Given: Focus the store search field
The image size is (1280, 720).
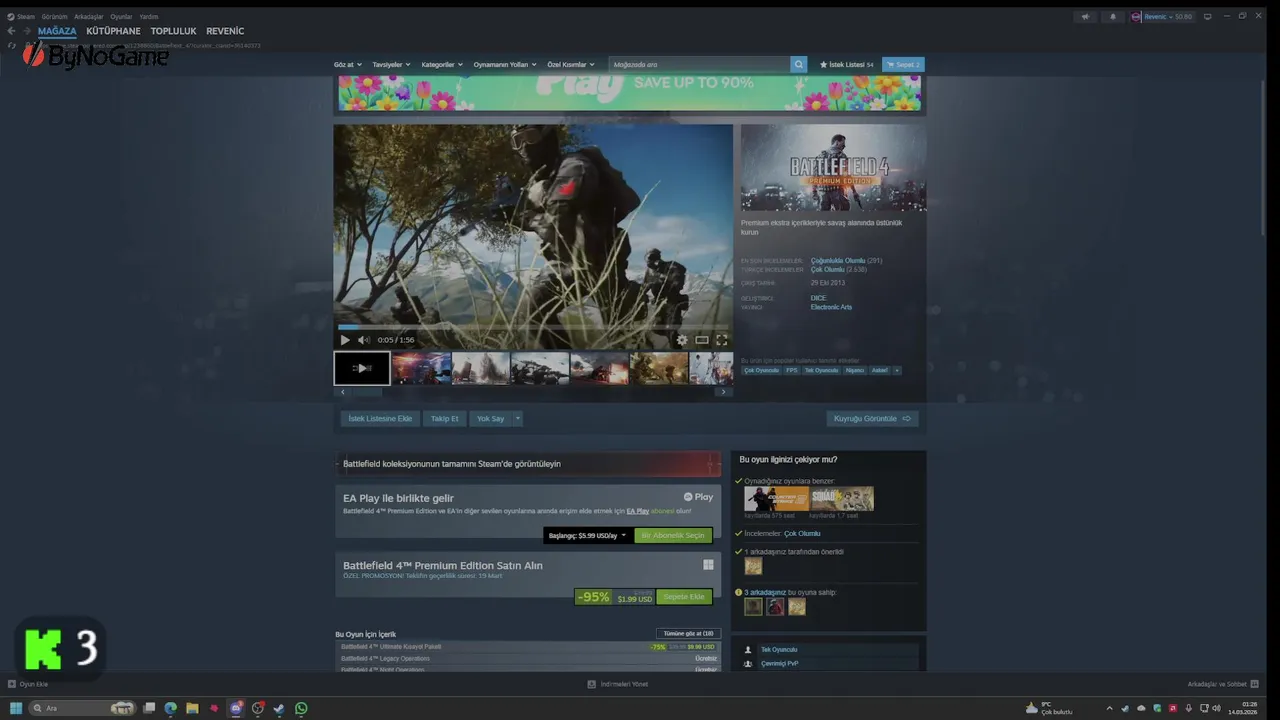Looking at the screenshot, I should [x=699, y=64].
